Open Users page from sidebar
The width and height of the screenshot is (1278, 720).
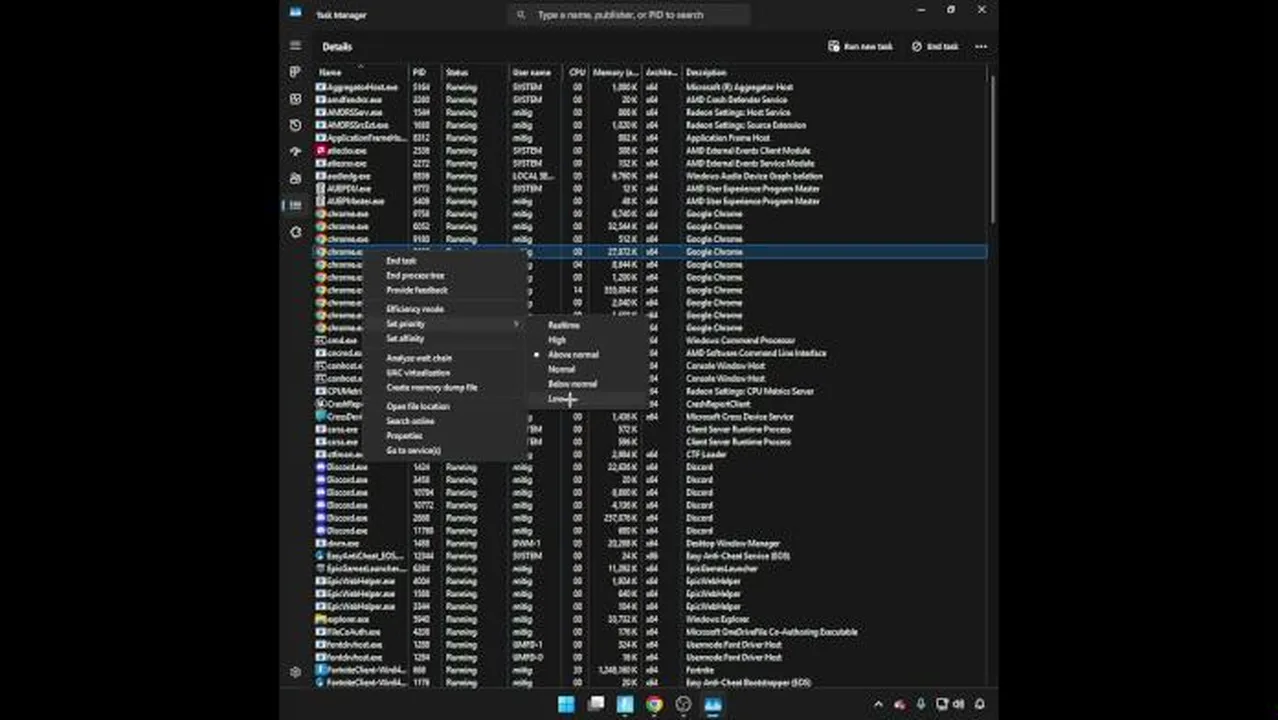tap(295, 179)
